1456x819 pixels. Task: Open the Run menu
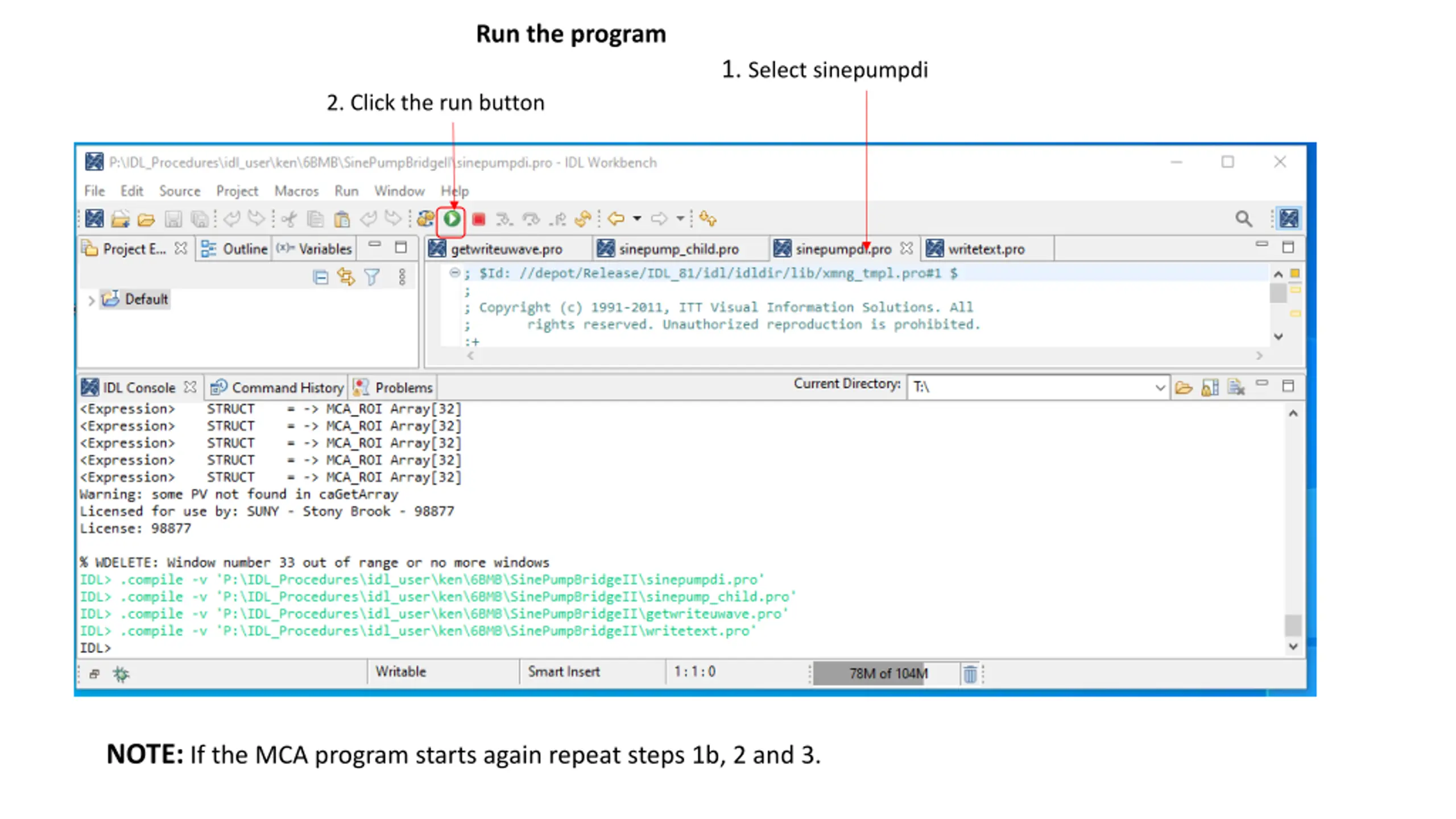[x=346, y=191]
